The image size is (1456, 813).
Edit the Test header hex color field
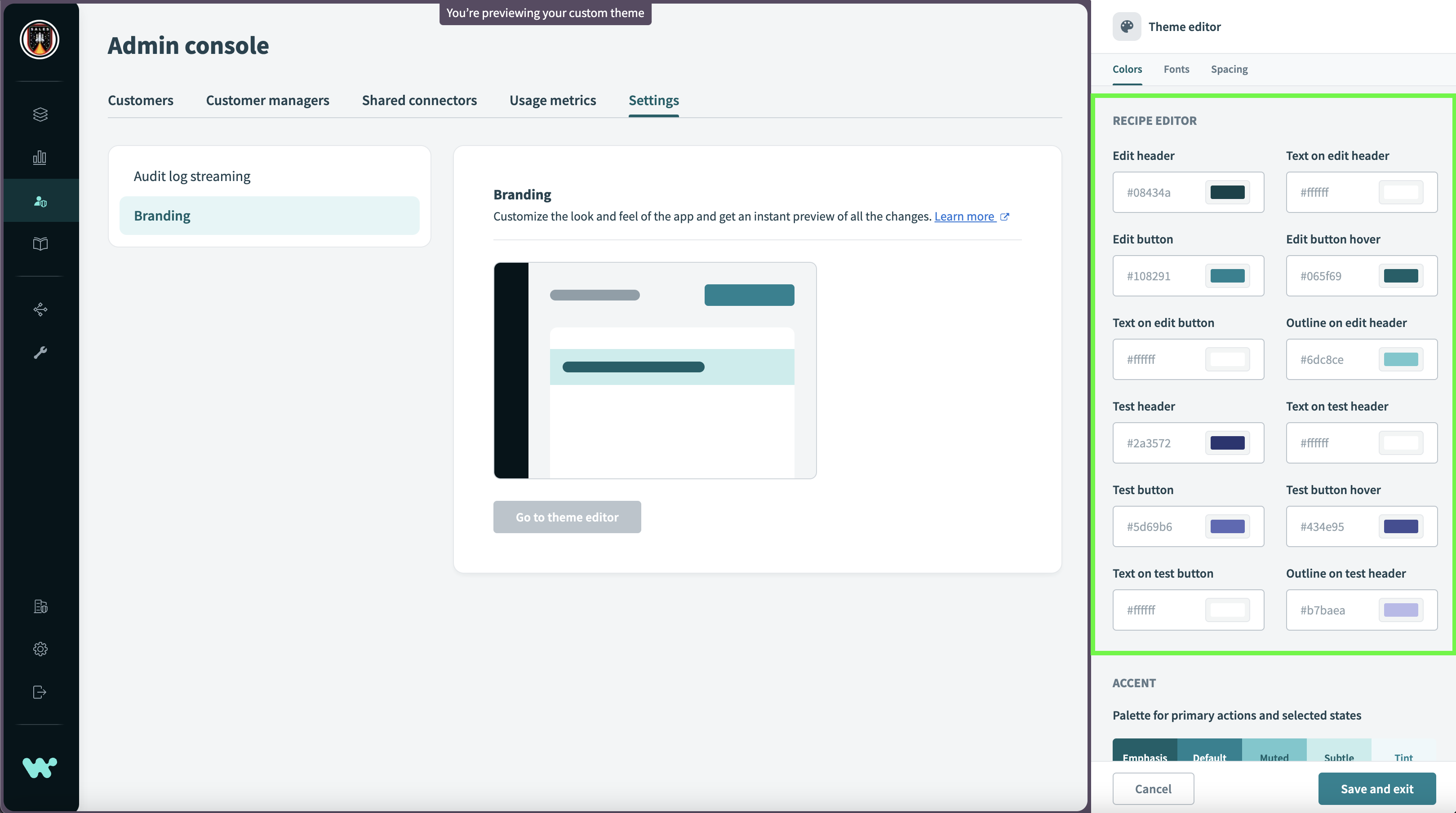tap(1164, 443)
